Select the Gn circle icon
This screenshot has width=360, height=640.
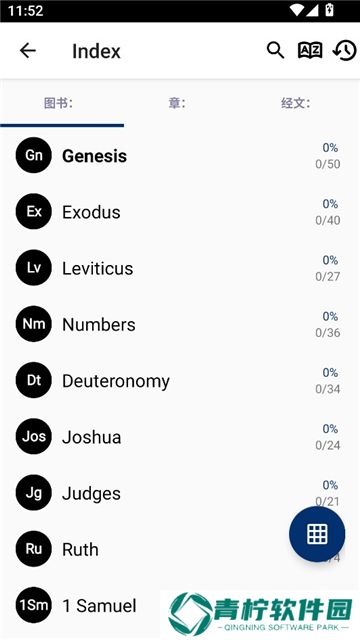coord(33,155)
